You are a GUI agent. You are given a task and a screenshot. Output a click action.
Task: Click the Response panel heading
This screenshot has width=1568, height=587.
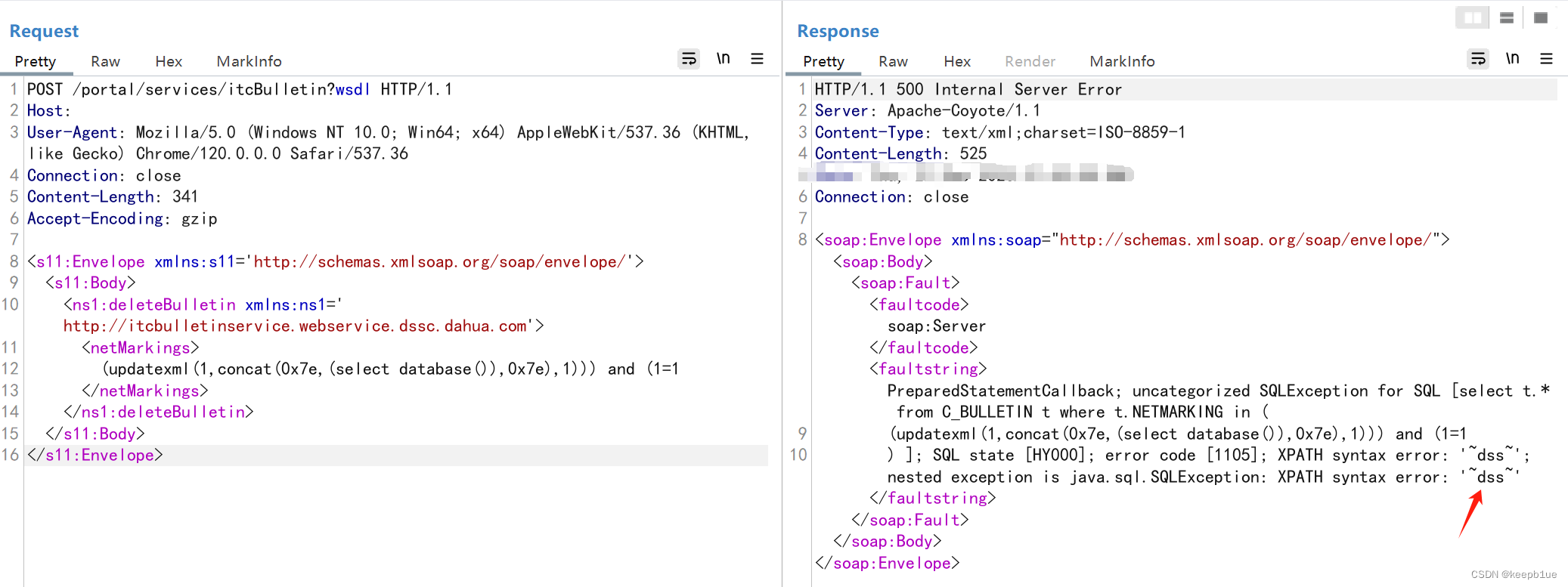838,31
